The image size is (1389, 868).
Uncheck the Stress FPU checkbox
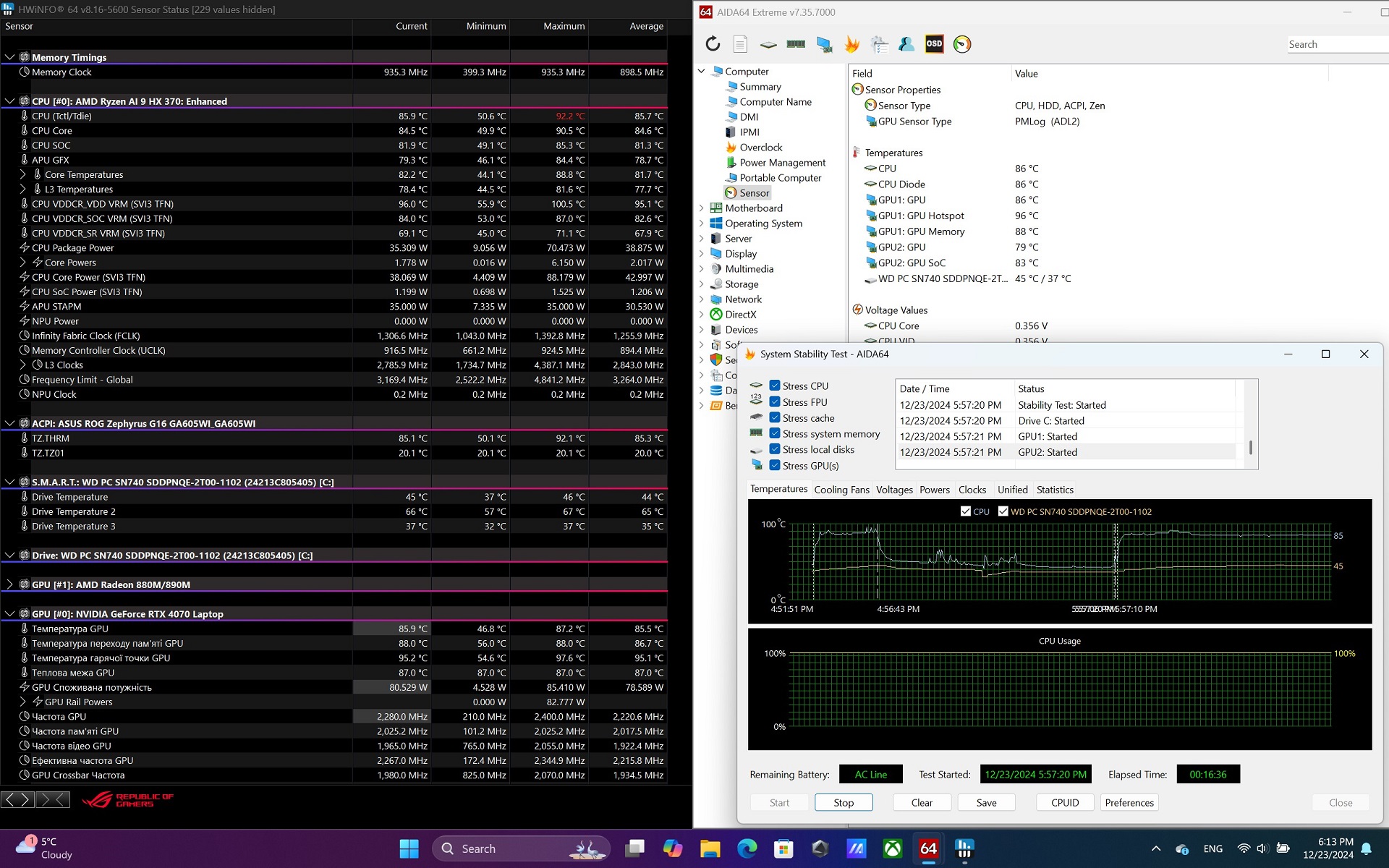[775, 401]
